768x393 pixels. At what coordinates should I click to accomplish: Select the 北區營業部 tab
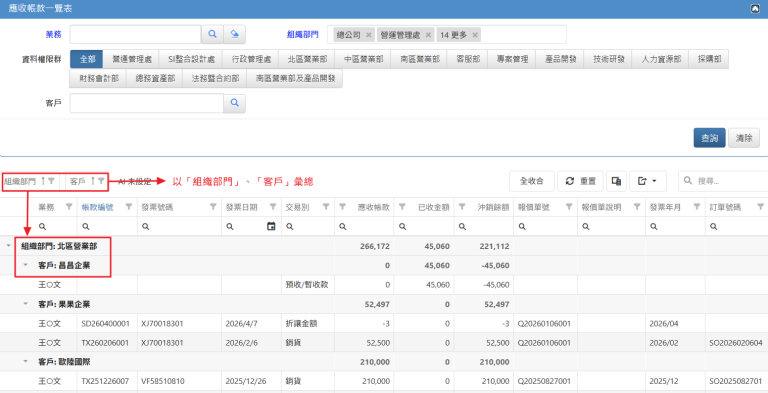307,59
